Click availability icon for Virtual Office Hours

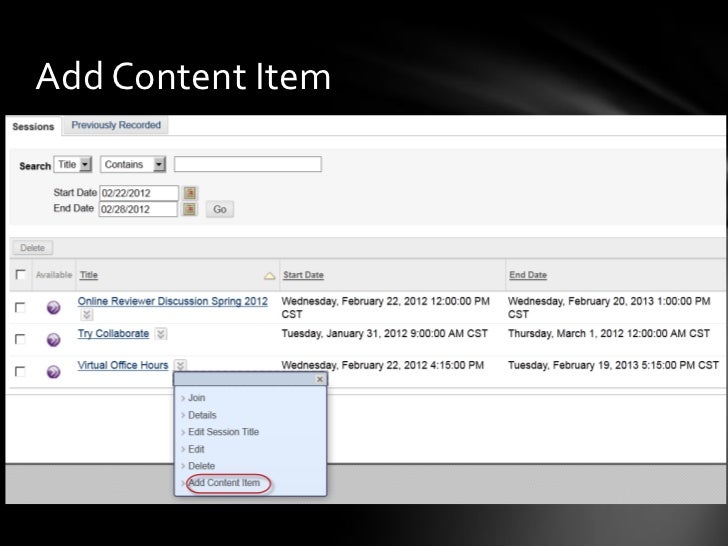pyautogui.click(x=53, y=371)
